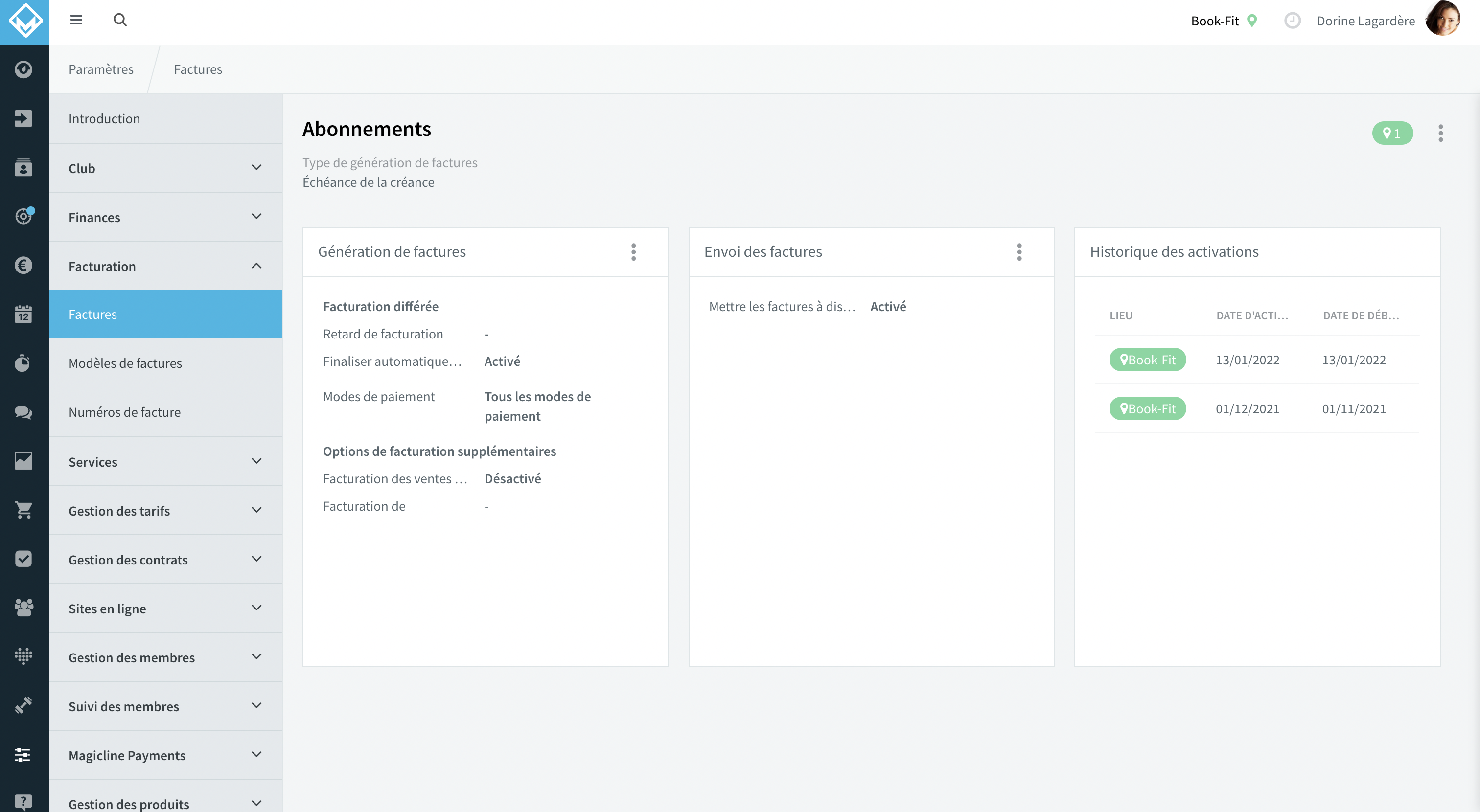
Task: Open Modèles de factures
Action: (165, 363)
